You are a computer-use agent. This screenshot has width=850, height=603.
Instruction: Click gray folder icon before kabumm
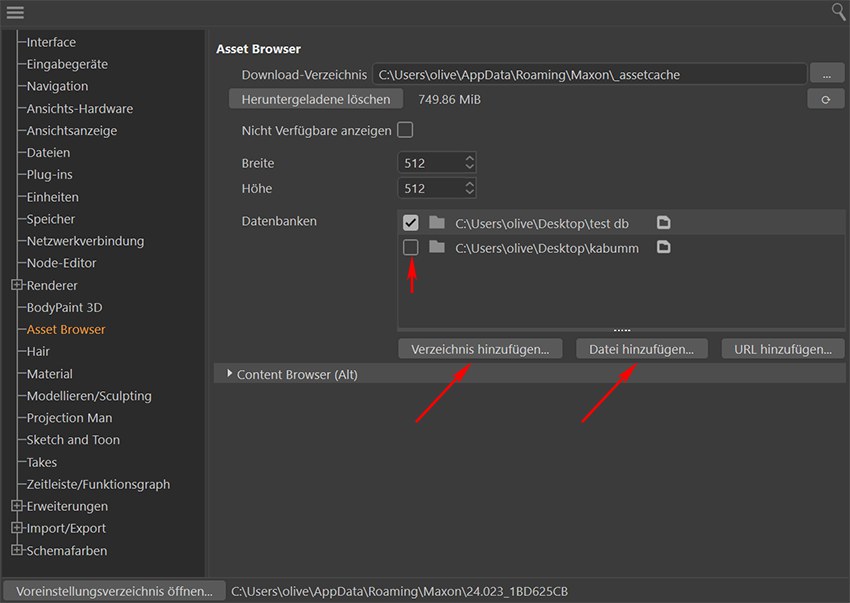point(436,247)
